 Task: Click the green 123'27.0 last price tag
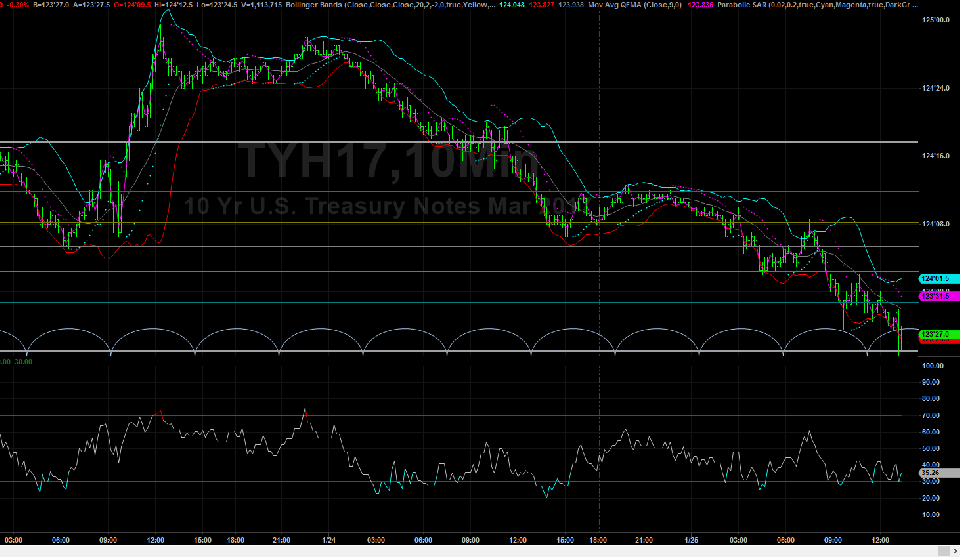(934, 334)
